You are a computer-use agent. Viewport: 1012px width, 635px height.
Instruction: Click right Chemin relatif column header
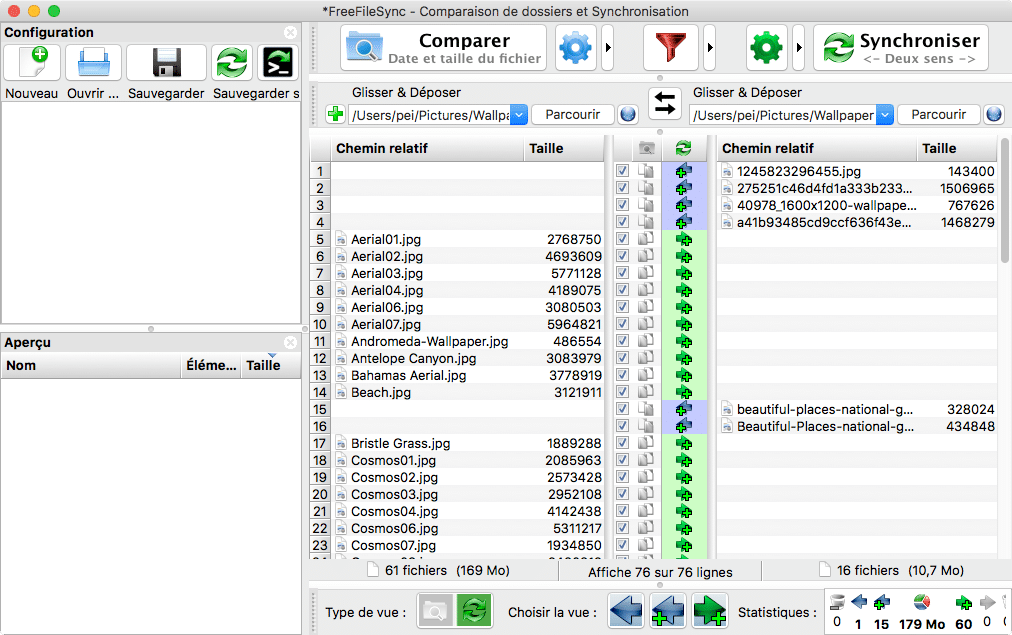point(816,148)
